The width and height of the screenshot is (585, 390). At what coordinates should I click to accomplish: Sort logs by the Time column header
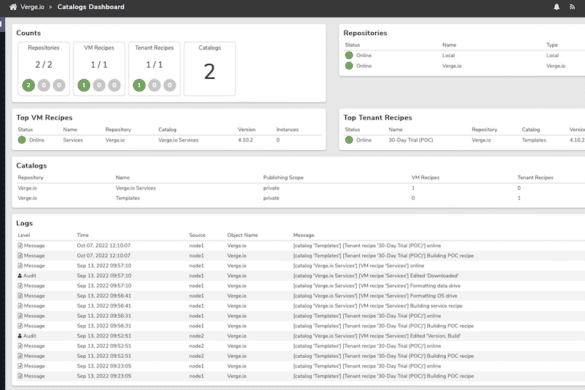82,235
